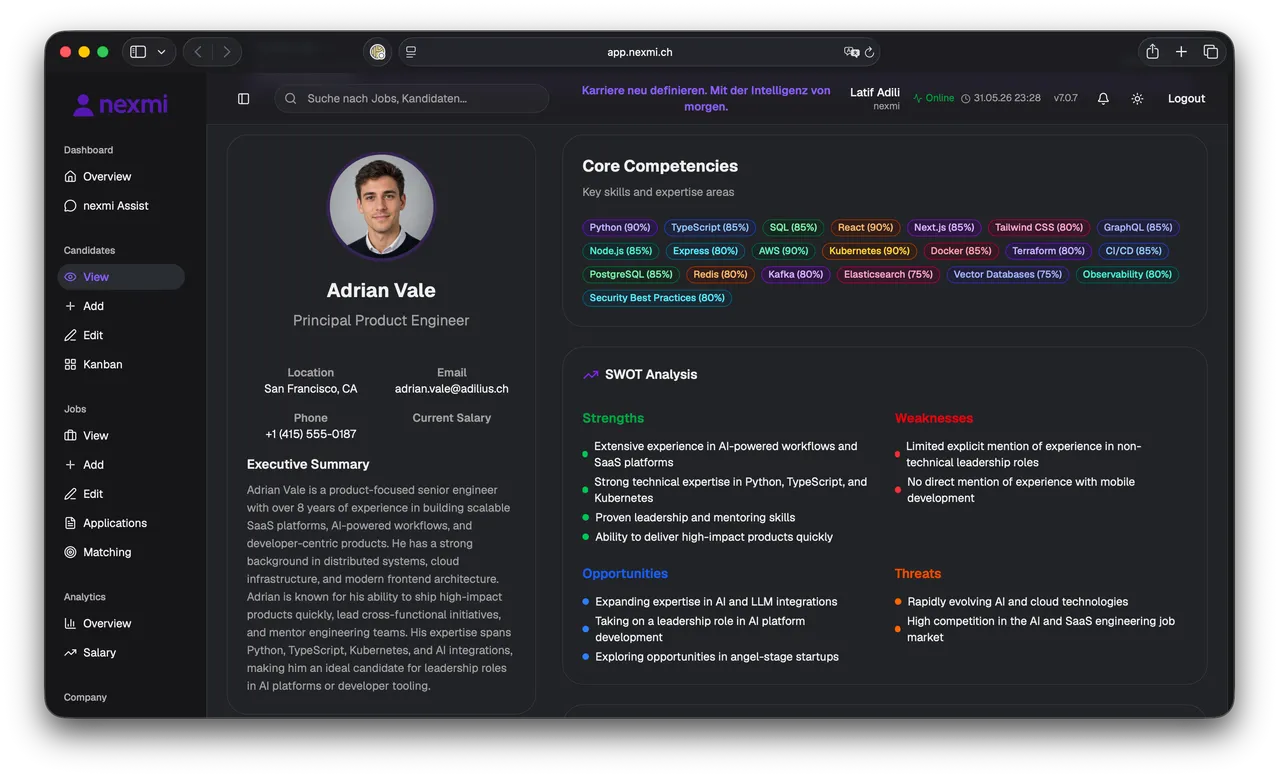This screenshot has height=778, width=1280.
Task: Click 'Proven leadership and mentoring skills' item
Action: (x=695, y=518)
